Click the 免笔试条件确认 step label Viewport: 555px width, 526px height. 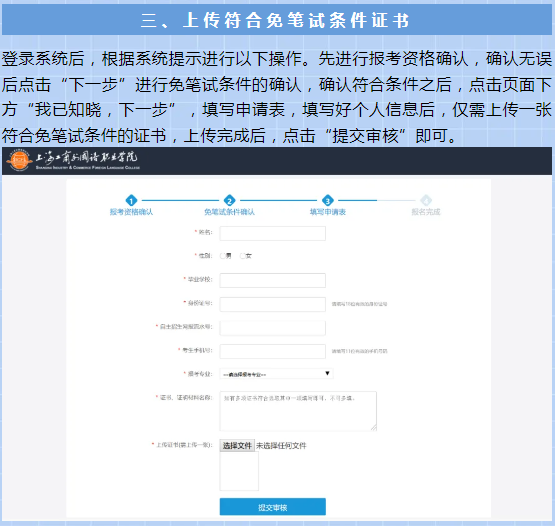pyautogui.click(x=229, y=212)
